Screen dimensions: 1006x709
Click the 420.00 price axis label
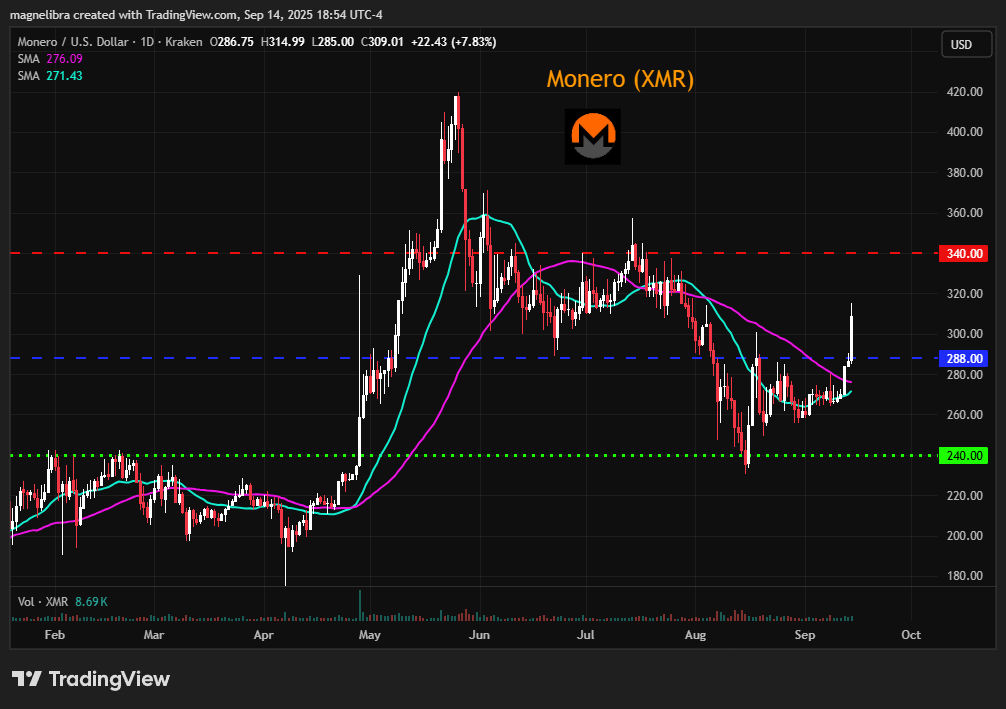coord(965,92)
